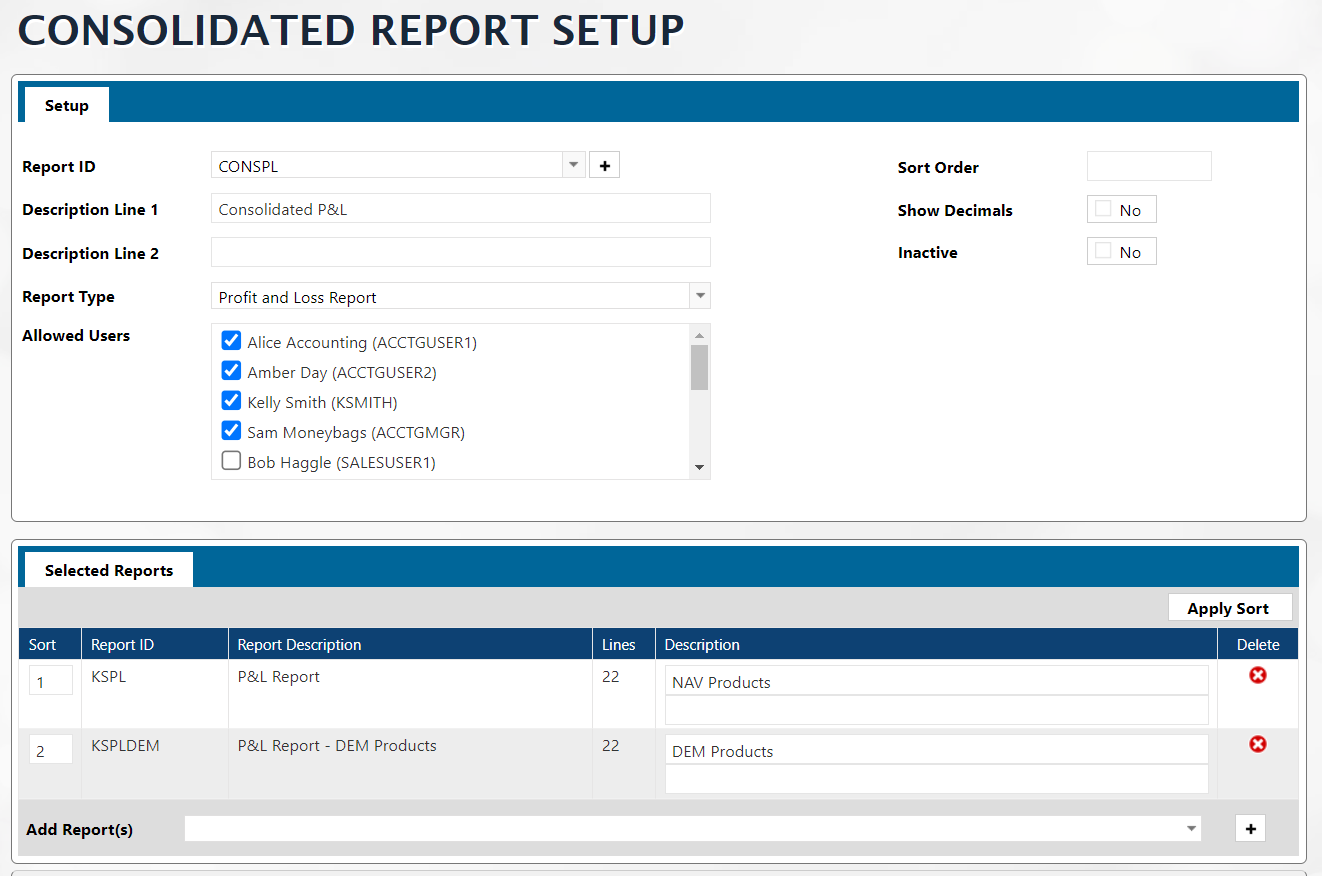
Task: Click the plus icon to add selected report
Action: click(x=1250, y=828)
